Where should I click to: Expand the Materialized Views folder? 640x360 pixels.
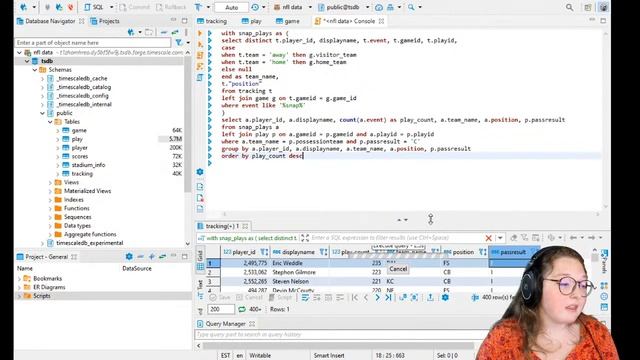(x=50, y=191)
